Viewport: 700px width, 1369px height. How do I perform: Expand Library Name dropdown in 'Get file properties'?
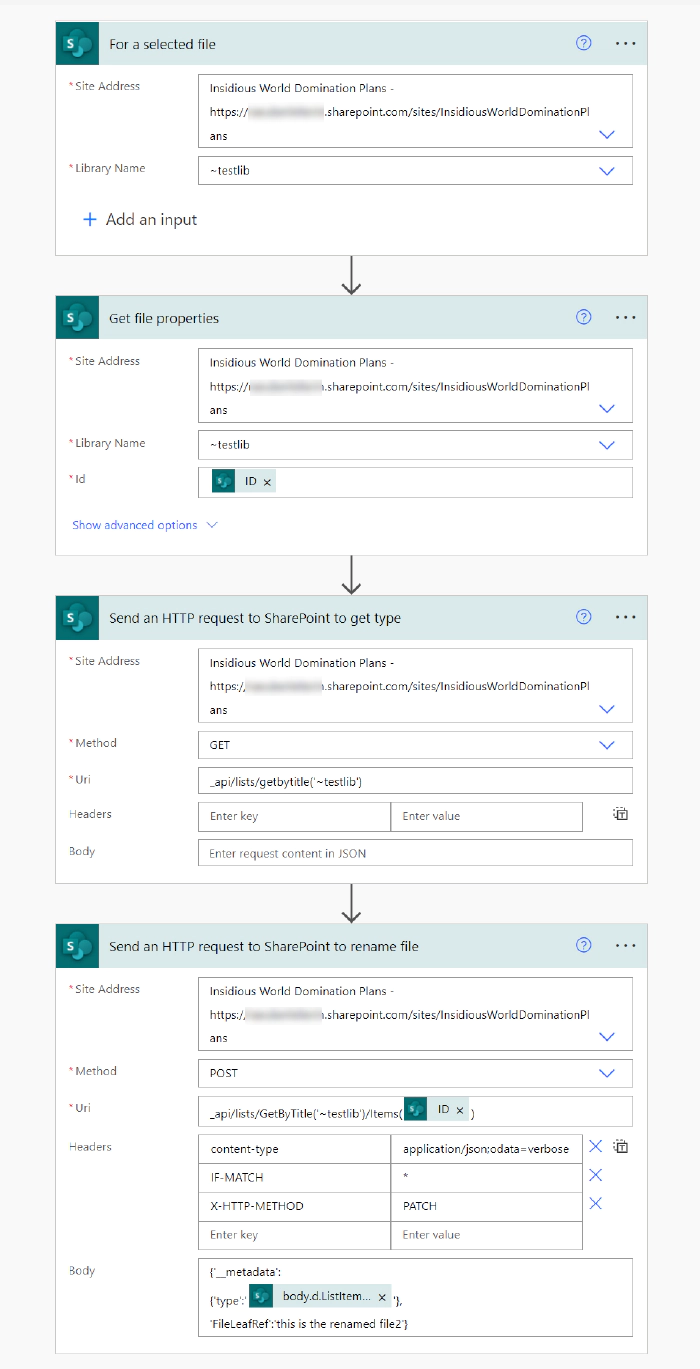607,445
